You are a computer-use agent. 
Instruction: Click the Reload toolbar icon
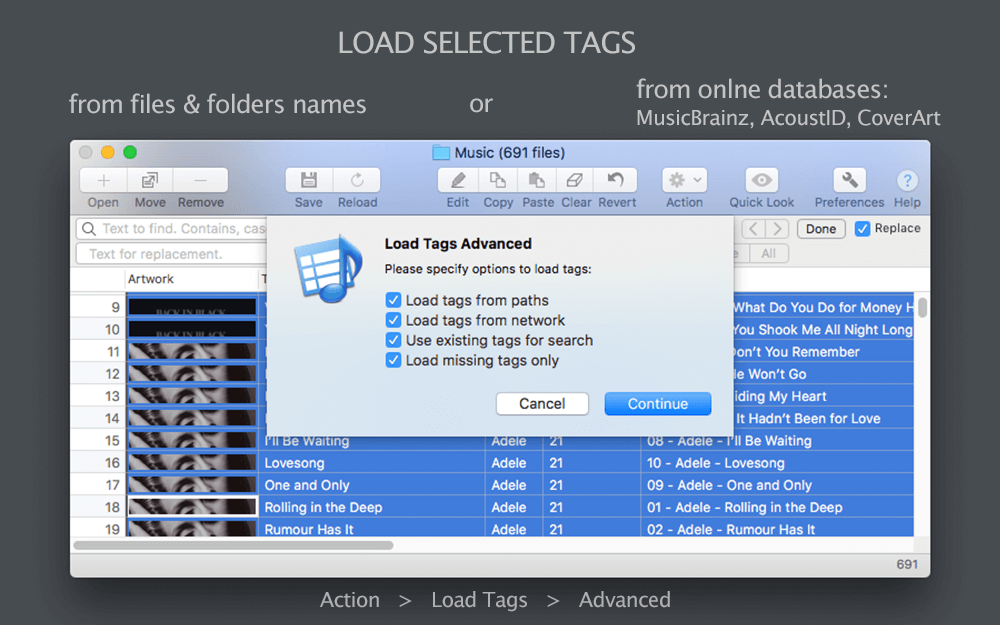tap(357, 181)
